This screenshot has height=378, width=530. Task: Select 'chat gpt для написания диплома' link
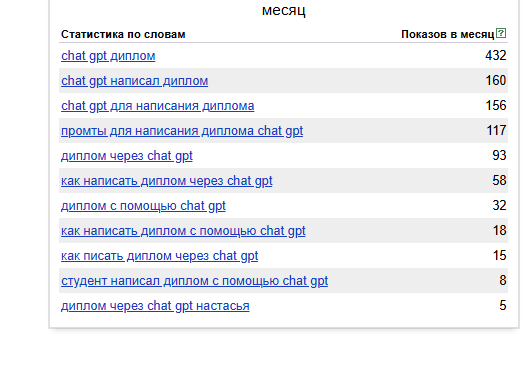click(x=158, y=106)
